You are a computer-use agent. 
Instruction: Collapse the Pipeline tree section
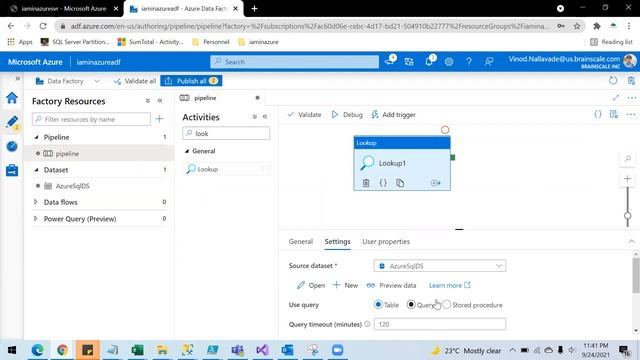point(36,137)
